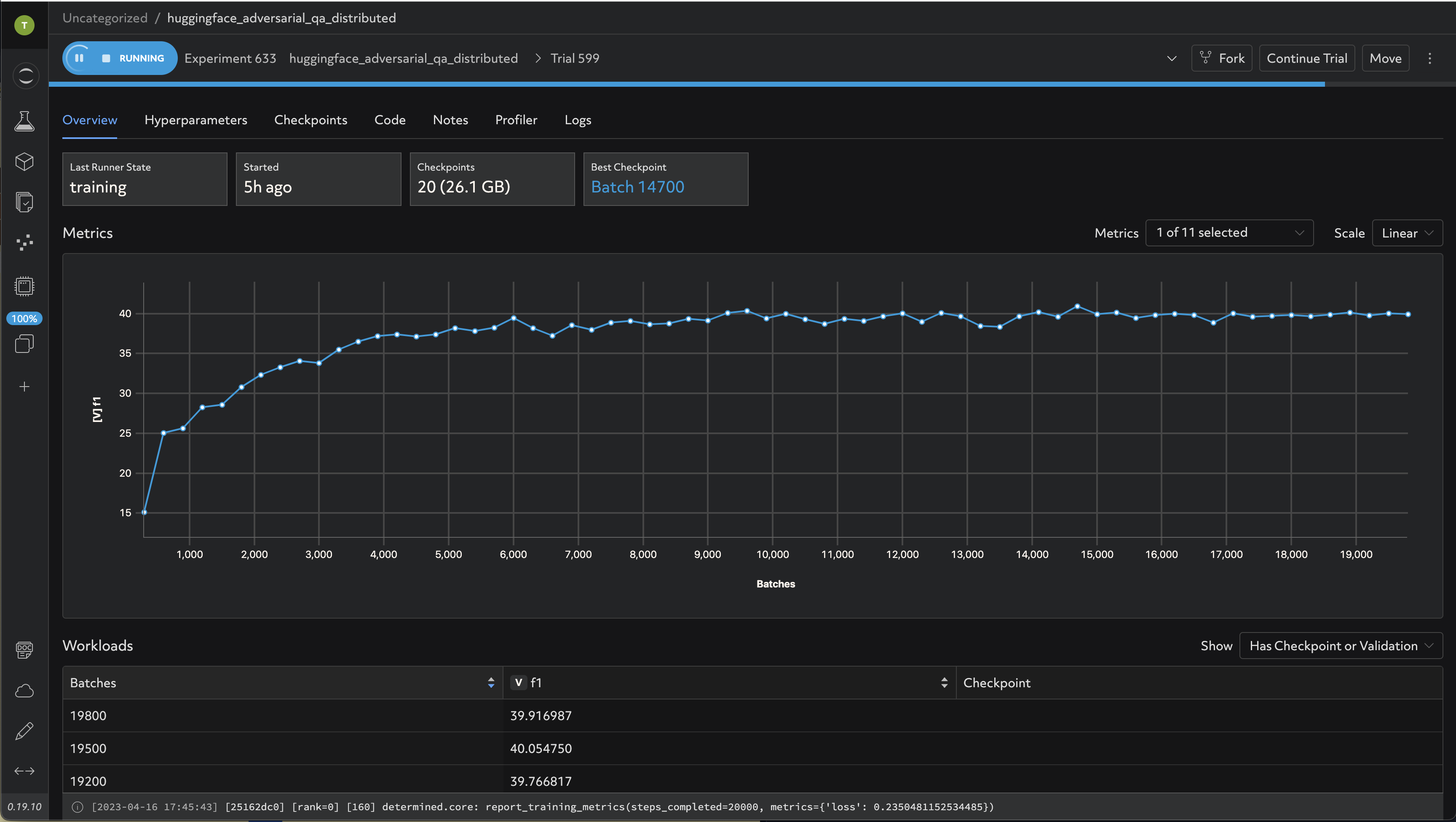1456x822 pixels.
Task: Switch to the Hyperparameters tab
Action: pyautogui.click(x=195, y=120)
